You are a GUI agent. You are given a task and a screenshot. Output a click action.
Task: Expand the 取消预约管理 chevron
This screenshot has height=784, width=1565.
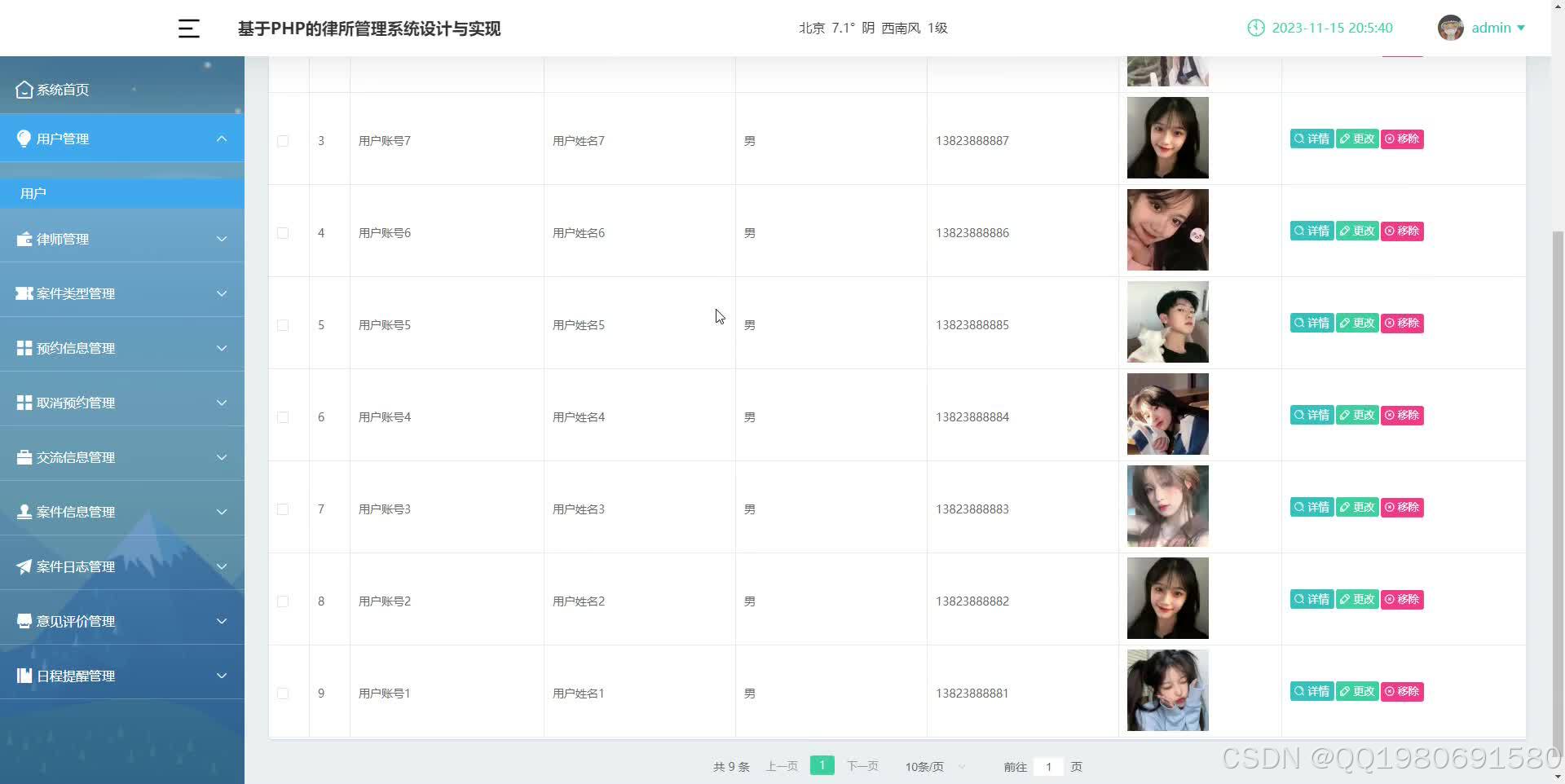[222, 403]
